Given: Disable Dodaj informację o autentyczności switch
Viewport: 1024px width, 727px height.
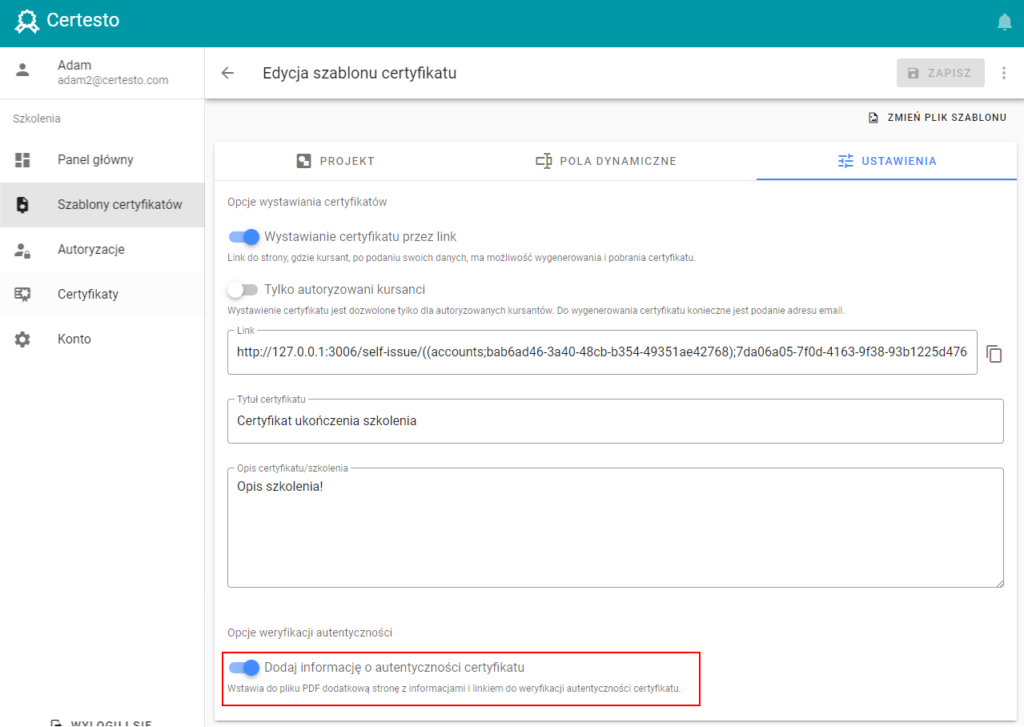Looking at the screenshot, I should pos(244,668).
